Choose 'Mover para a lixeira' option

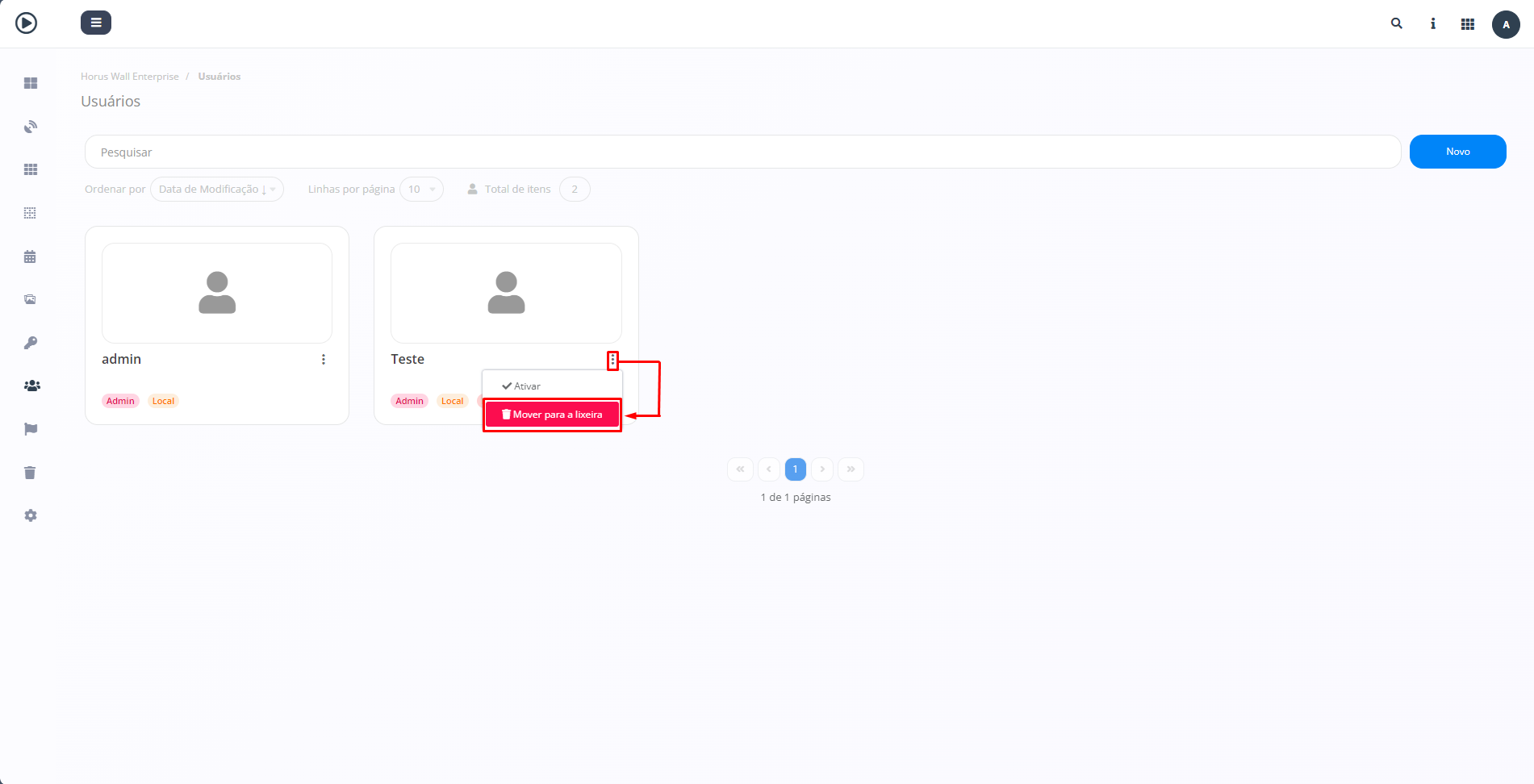pyautogui.click(x=552, y=415)
